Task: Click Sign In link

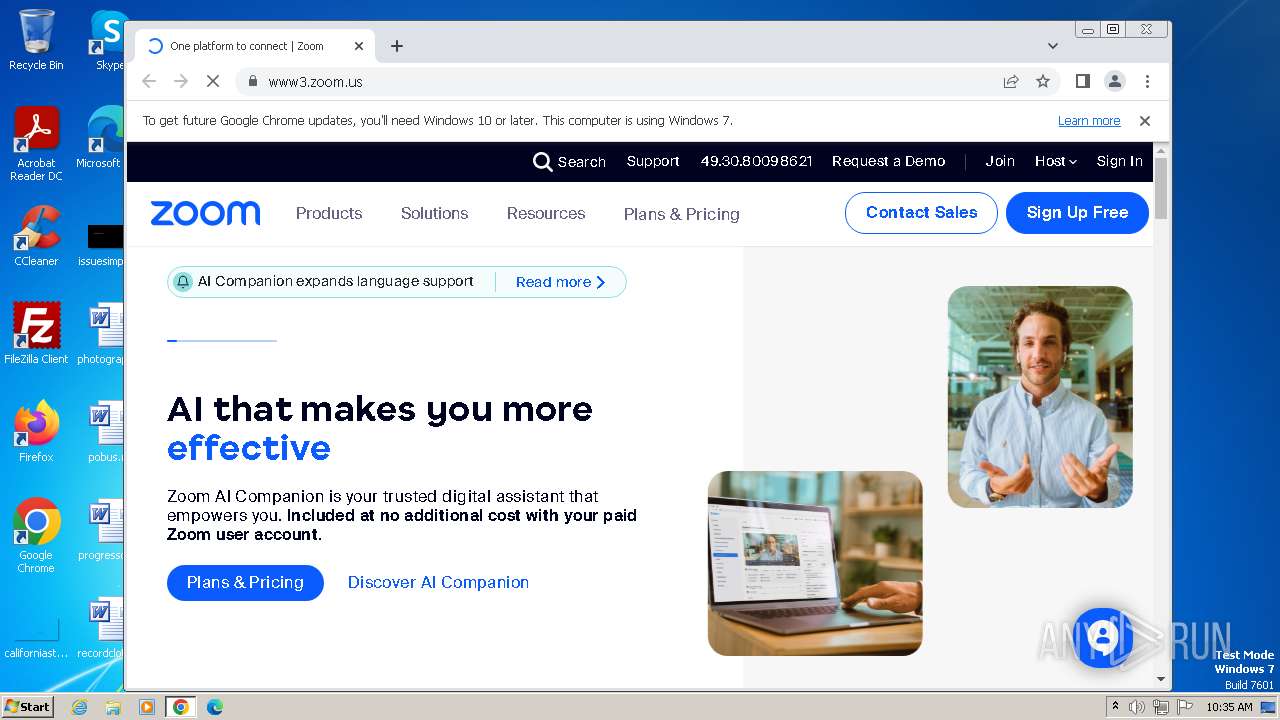Action: tap(1119, 162)
